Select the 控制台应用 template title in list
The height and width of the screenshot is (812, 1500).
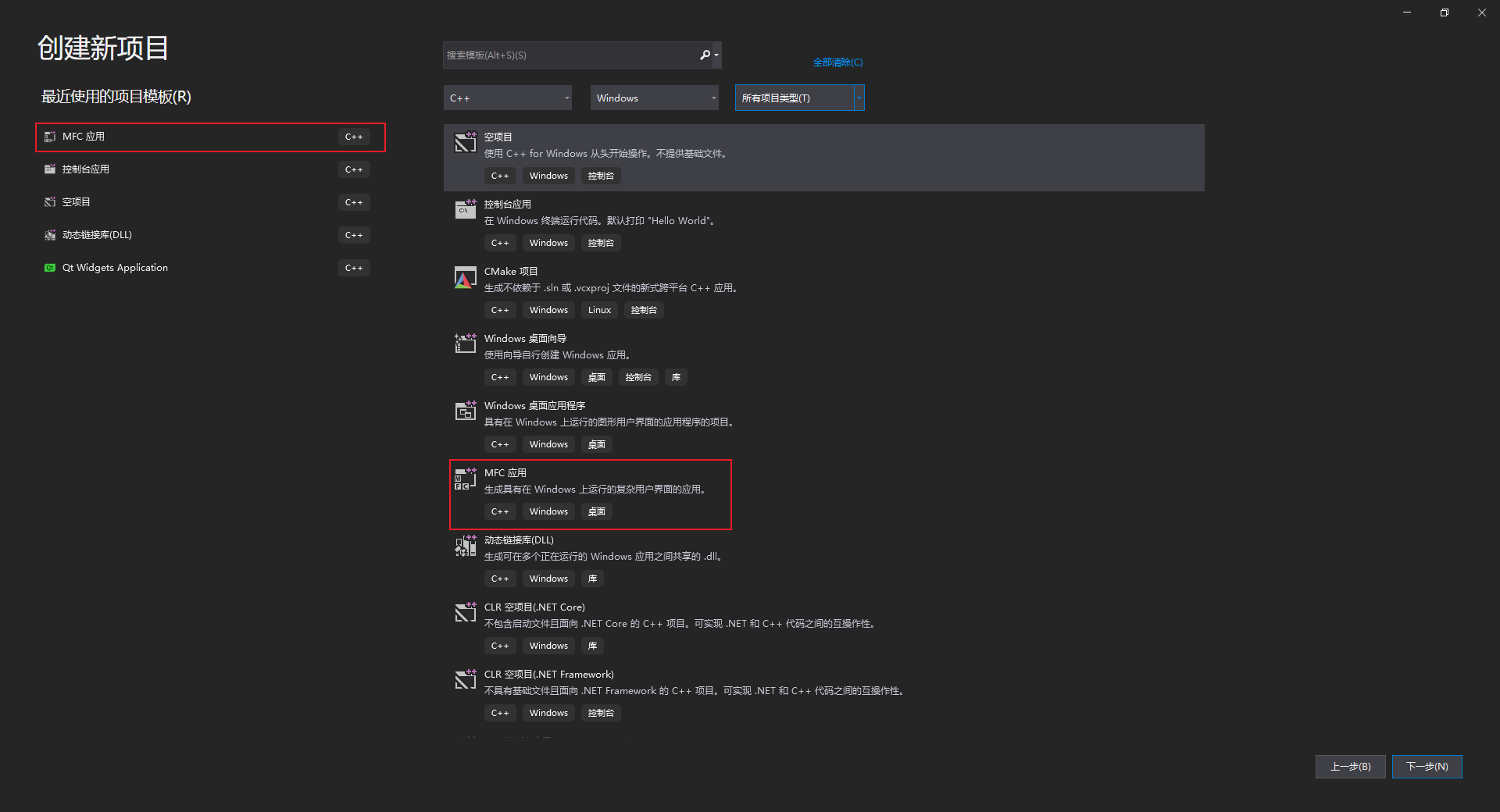[x=507, y=204]
